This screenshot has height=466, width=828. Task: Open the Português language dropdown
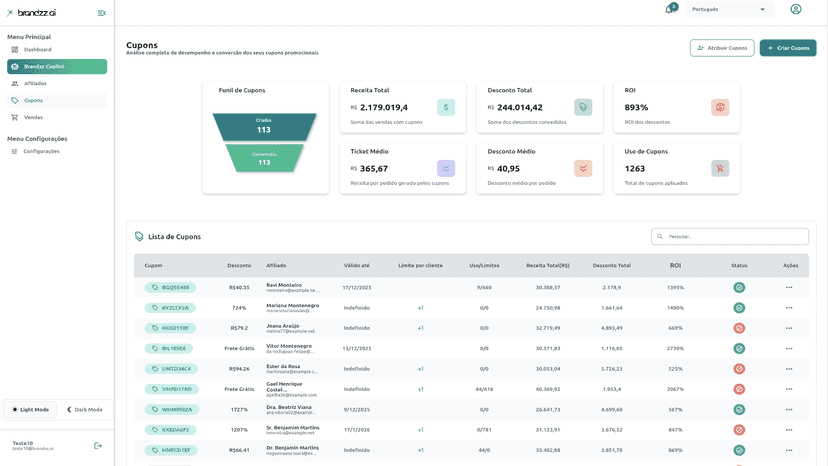pyautogui.click(x=729, y=10)
